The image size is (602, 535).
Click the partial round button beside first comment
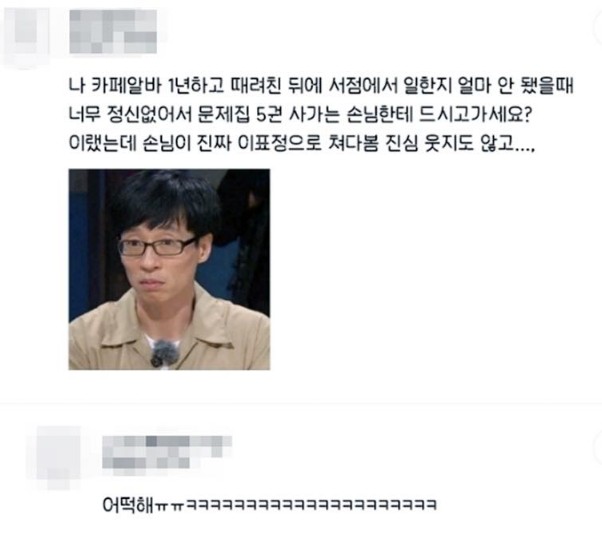pos(598,28)
